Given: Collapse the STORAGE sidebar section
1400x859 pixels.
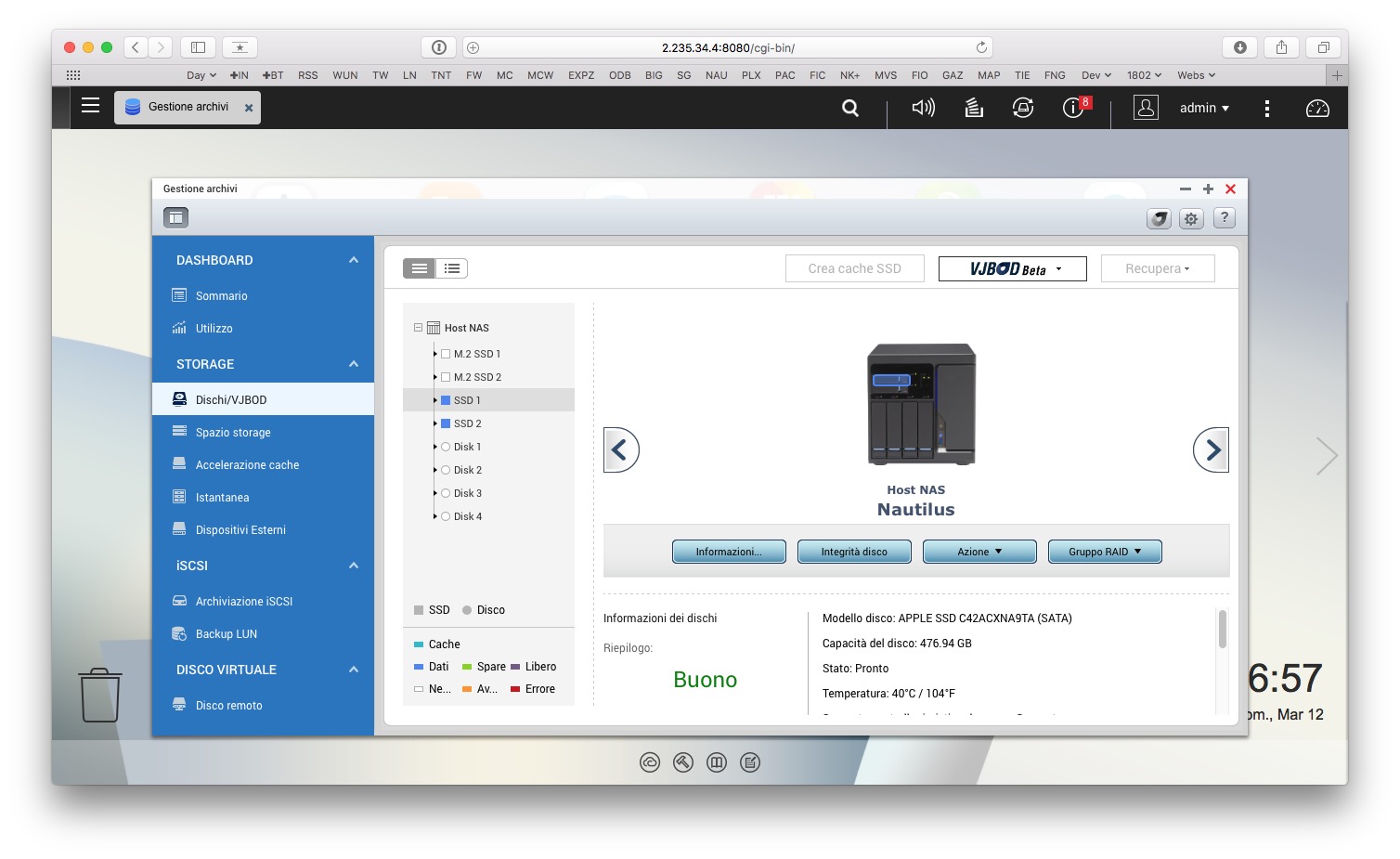Looking at the screenshot, I should pyautogui.click(x=354, y=364).
